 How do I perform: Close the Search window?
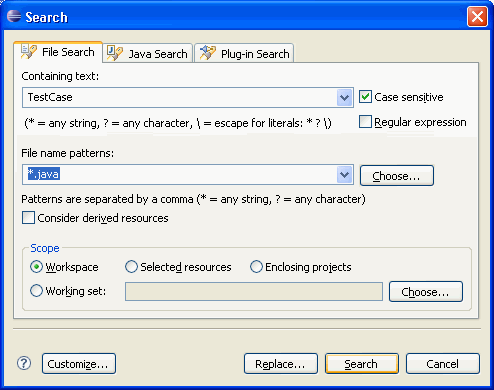(477, 17)
